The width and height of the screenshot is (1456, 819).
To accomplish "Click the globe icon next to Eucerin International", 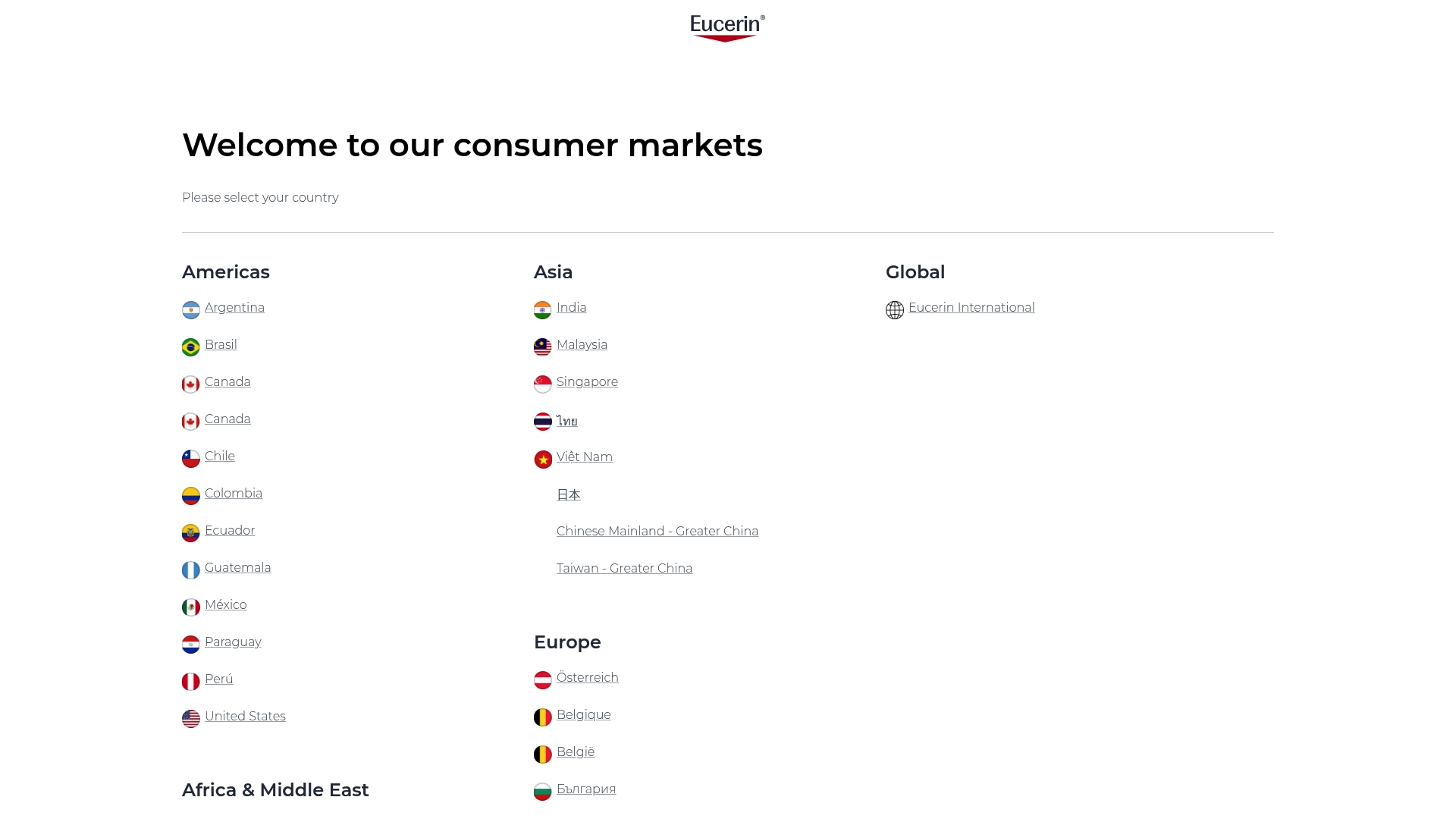I will tap(894, 309).
